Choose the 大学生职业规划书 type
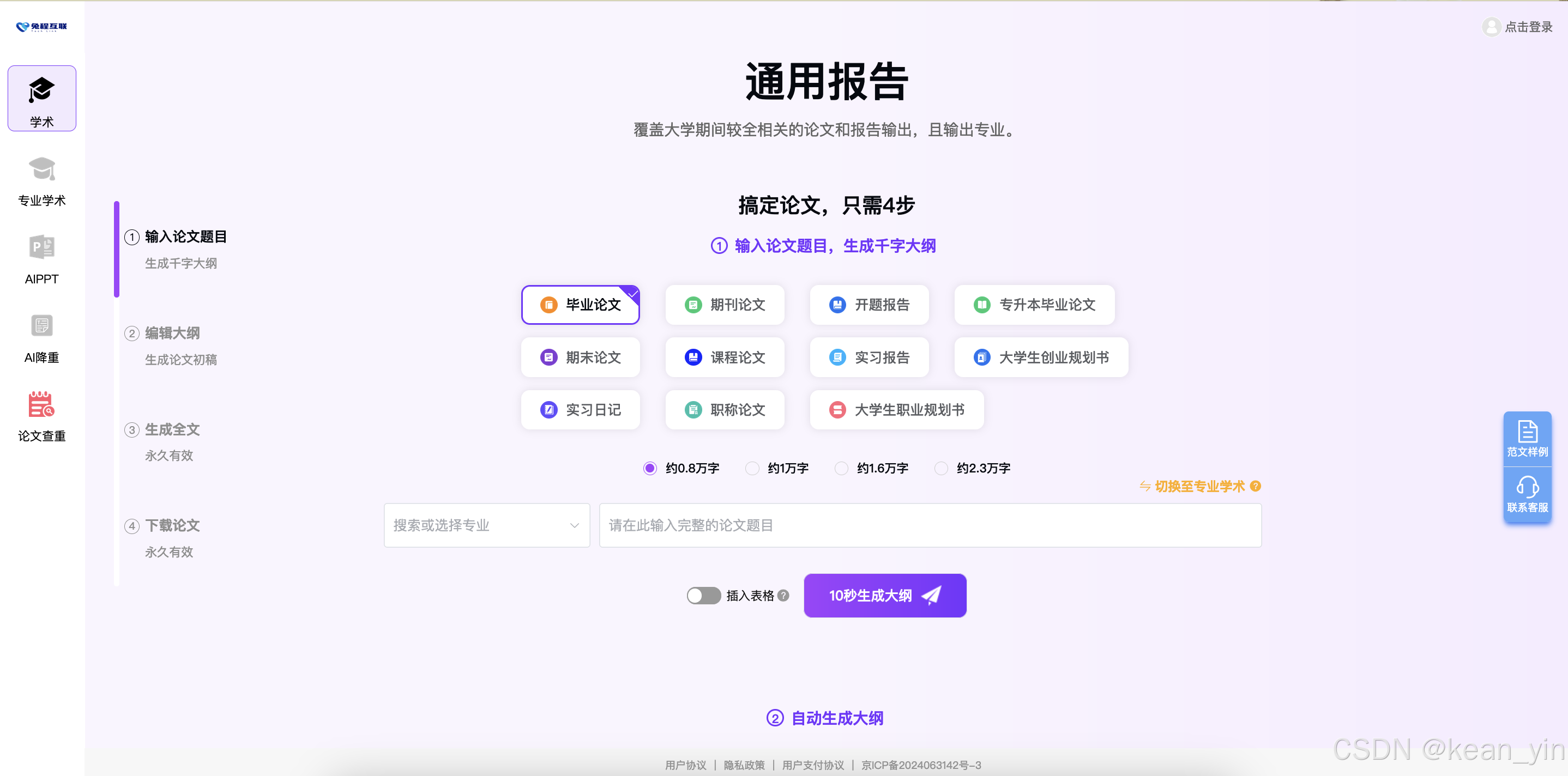The image size is (1568, 776). click(897, 410)
